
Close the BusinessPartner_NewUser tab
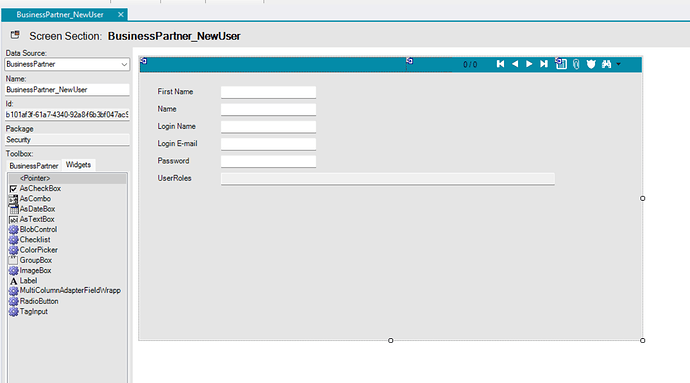pos(121,15)
